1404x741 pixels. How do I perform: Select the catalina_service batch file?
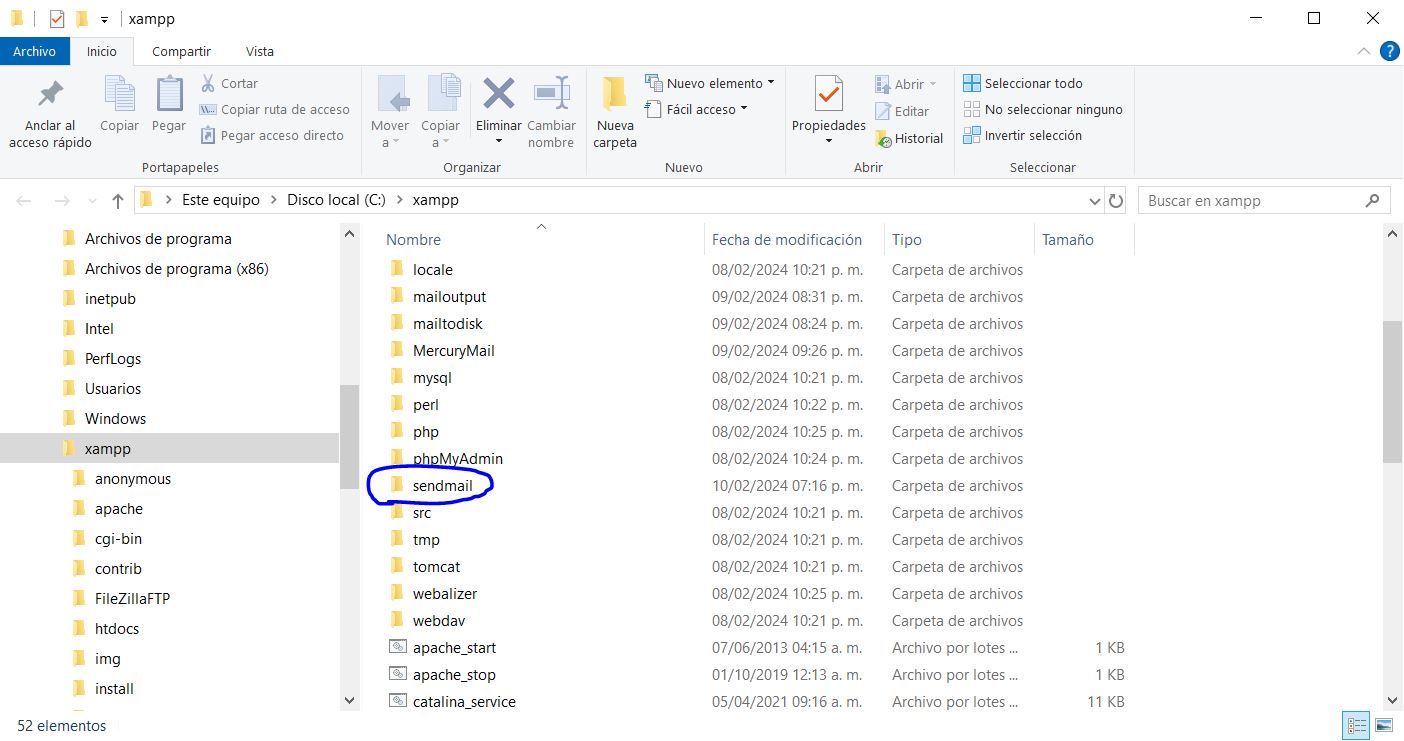tap(464, 702)
